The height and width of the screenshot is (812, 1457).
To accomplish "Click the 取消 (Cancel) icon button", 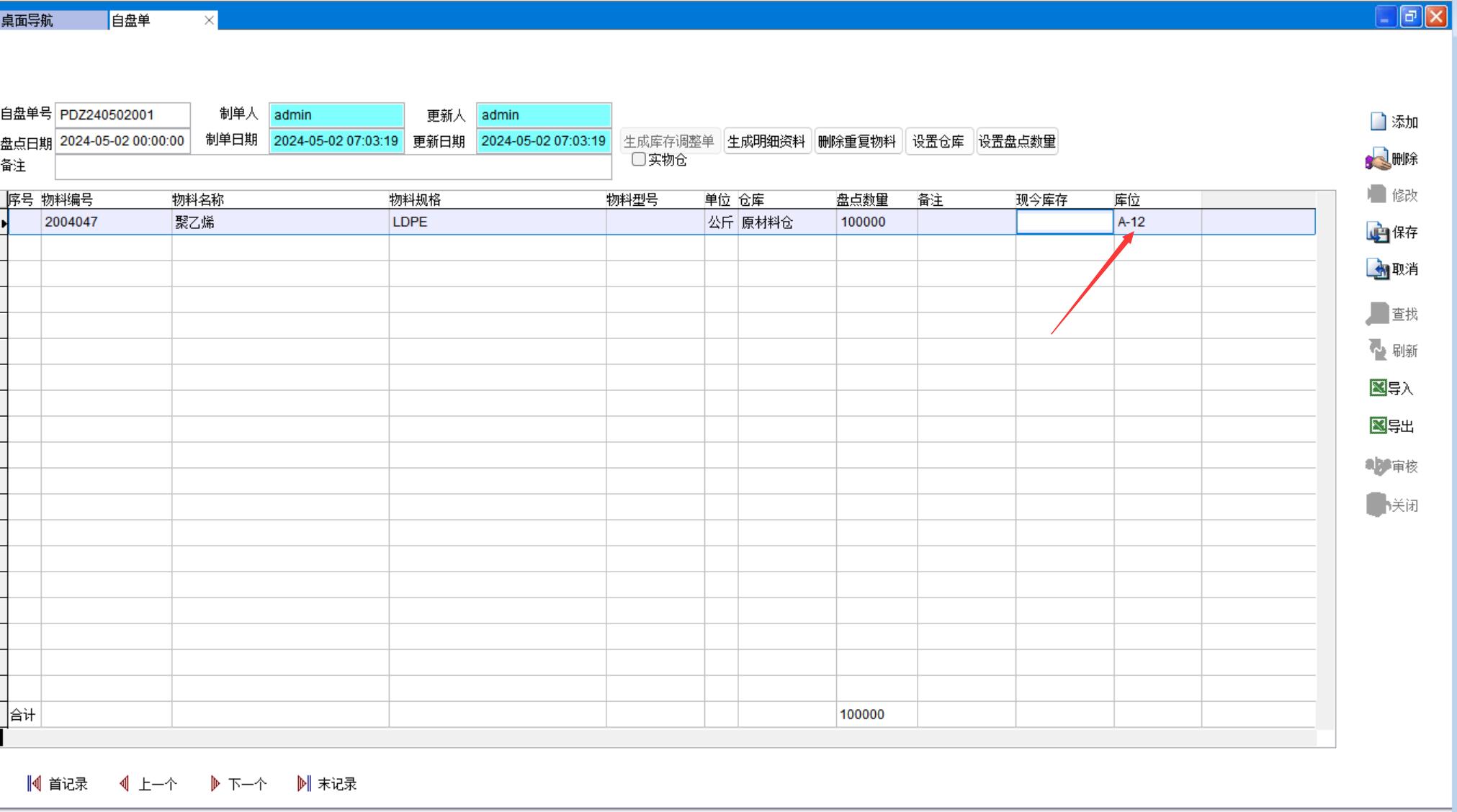I will click(1391, 269).
